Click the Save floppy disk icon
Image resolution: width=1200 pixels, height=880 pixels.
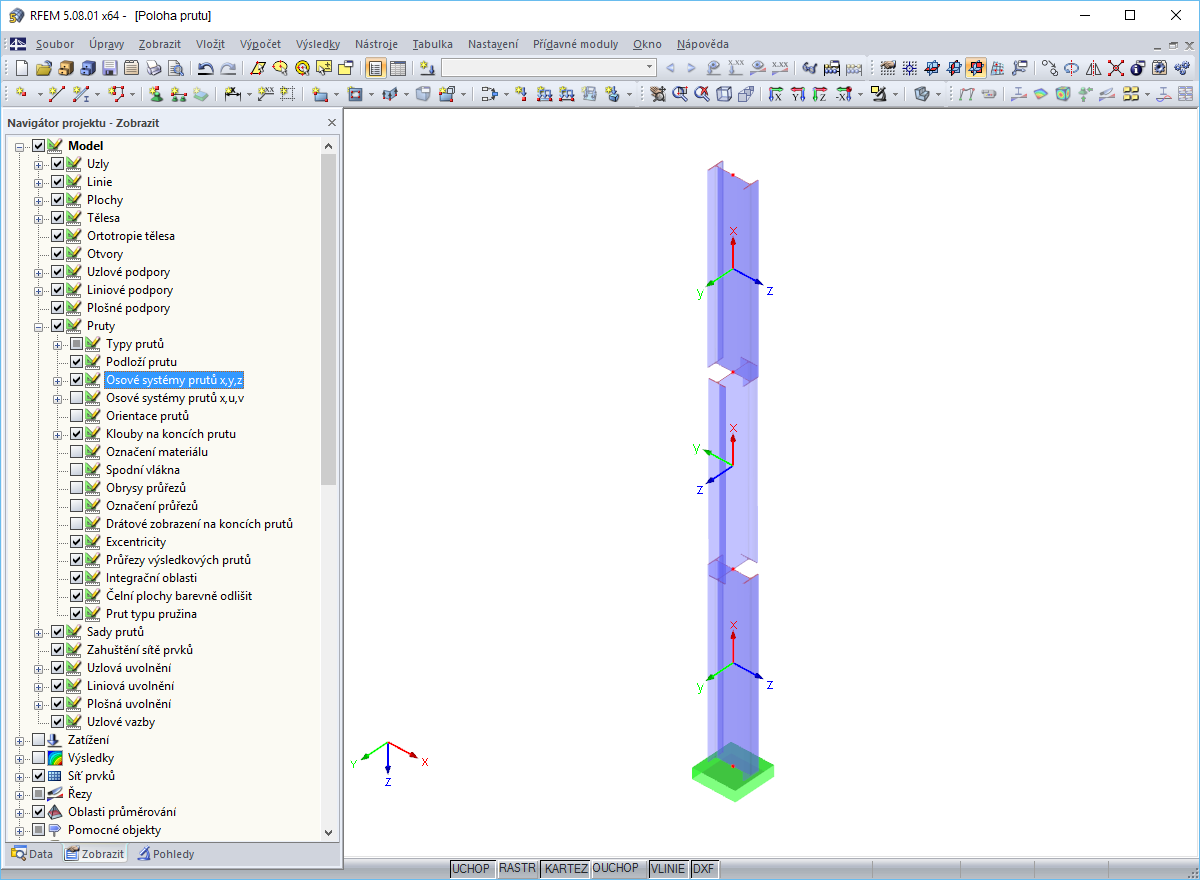[109, 68]
